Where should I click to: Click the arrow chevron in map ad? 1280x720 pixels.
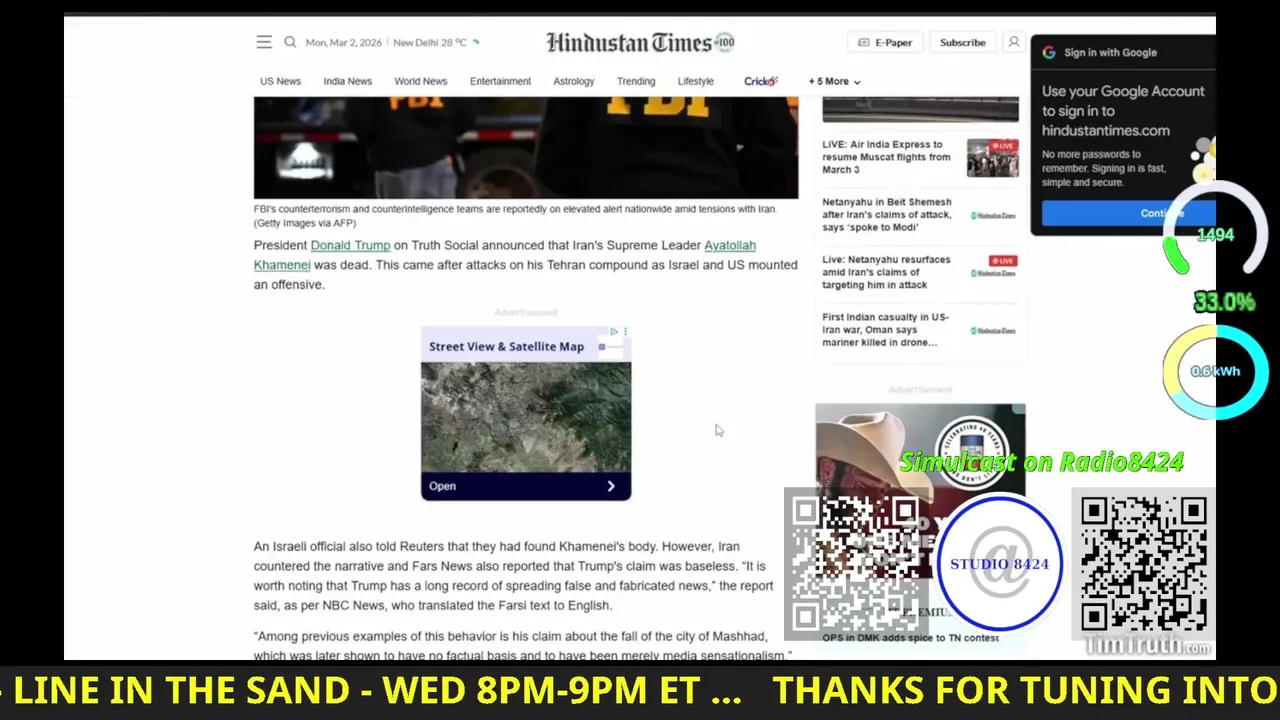click(x=611, y=486)
